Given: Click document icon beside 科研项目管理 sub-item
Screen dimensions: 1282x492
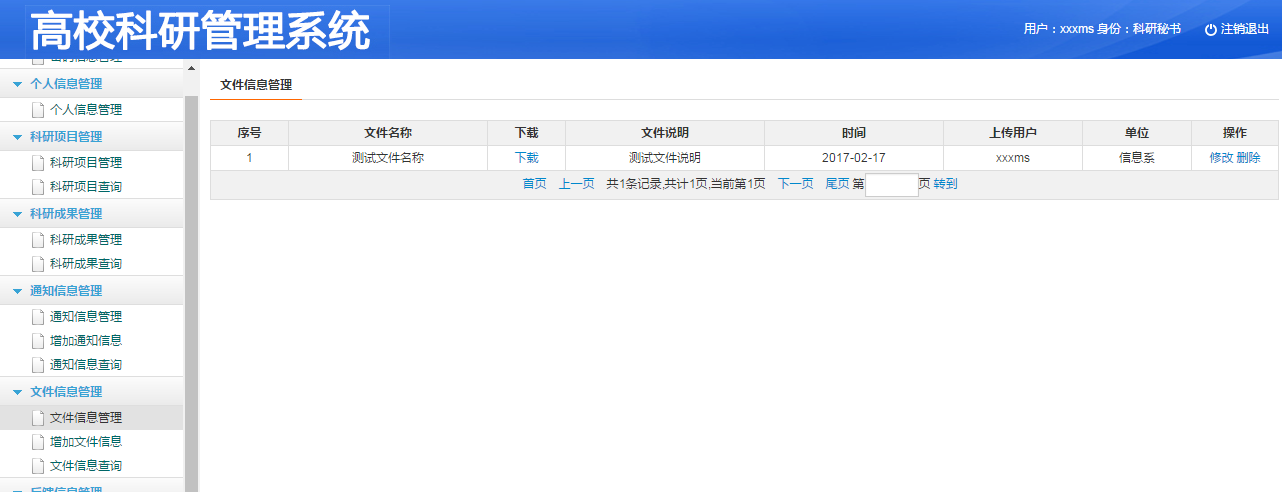Looking at the screenshot, I should pos(38,163).
